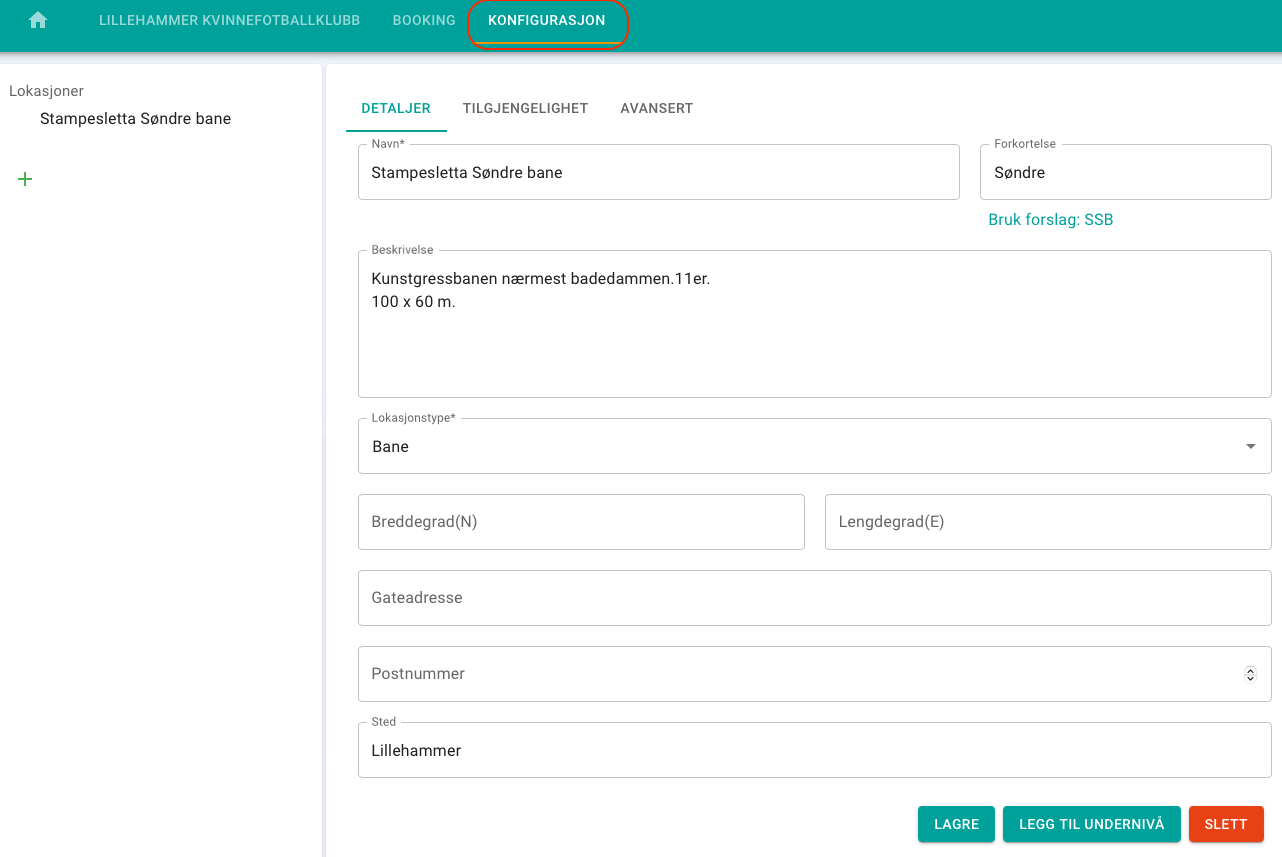The height and width of the screenshot is (857, 1282).
Task: Delete location with Slett button
Action: tap(1226, 824)
